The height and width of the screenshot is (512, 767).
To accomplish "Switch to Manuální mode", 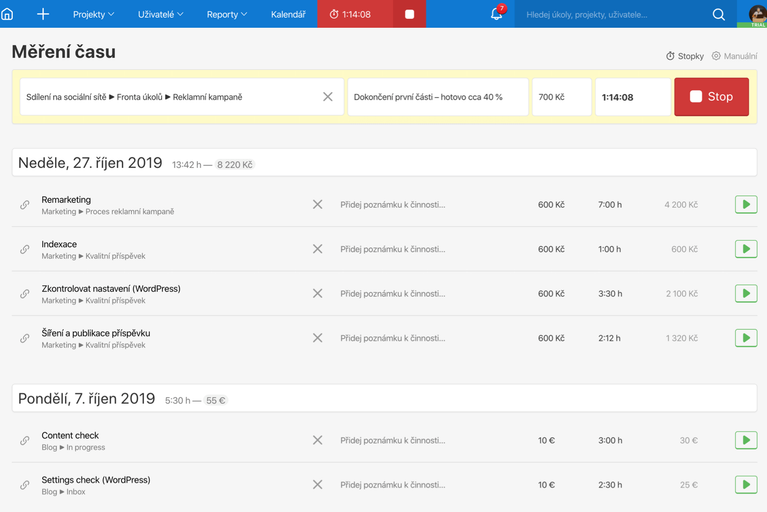I will [x=734, y=56].
